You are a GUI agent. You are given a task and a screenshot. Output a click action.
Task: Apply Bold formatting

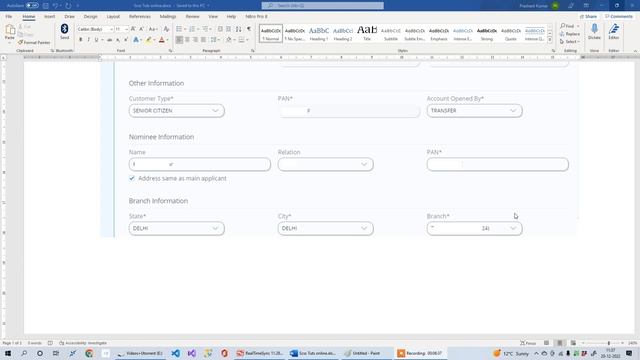click(x=80, y=40)
